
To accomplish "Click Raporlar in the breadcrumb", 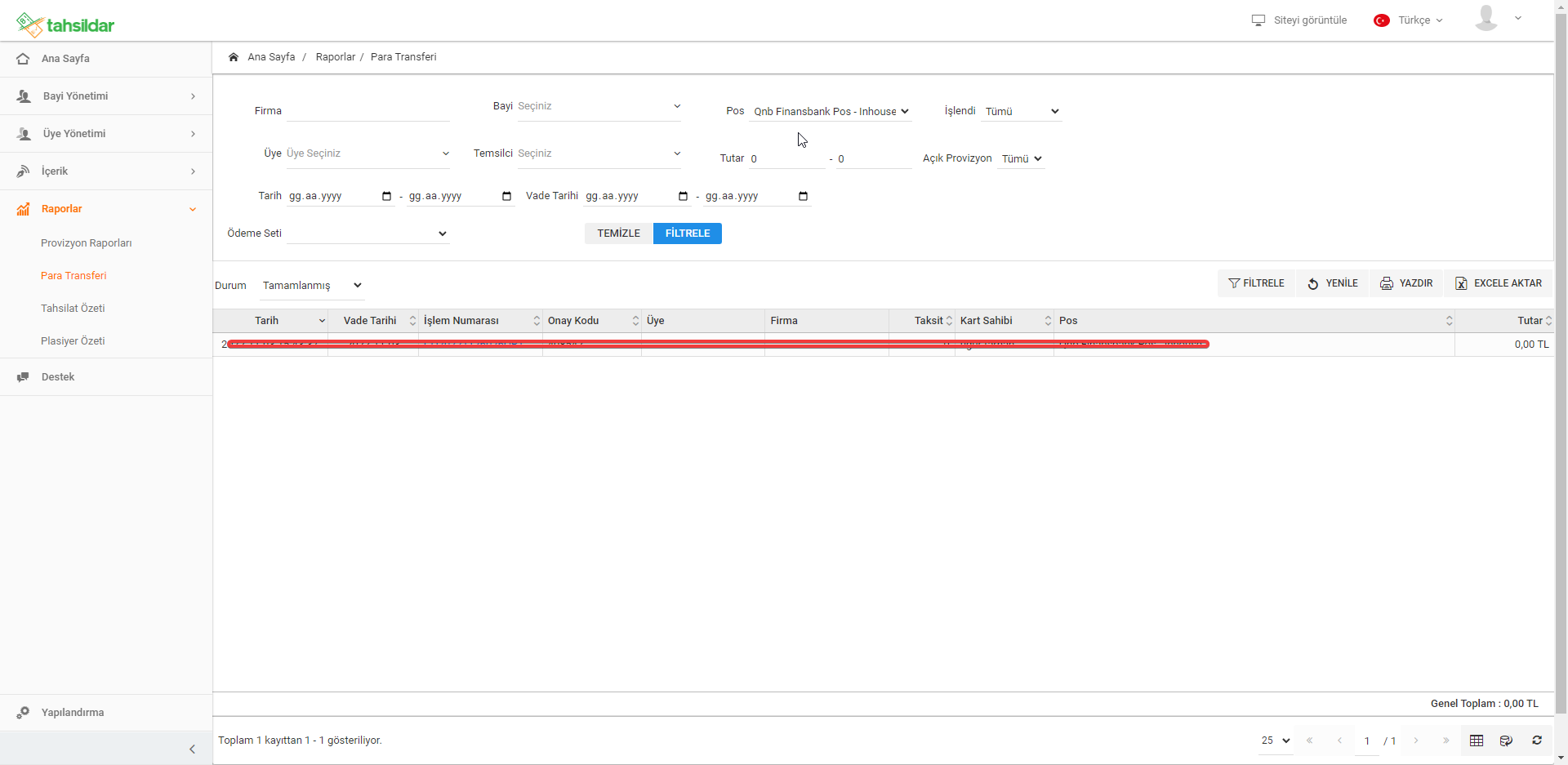I will point(336,57).
